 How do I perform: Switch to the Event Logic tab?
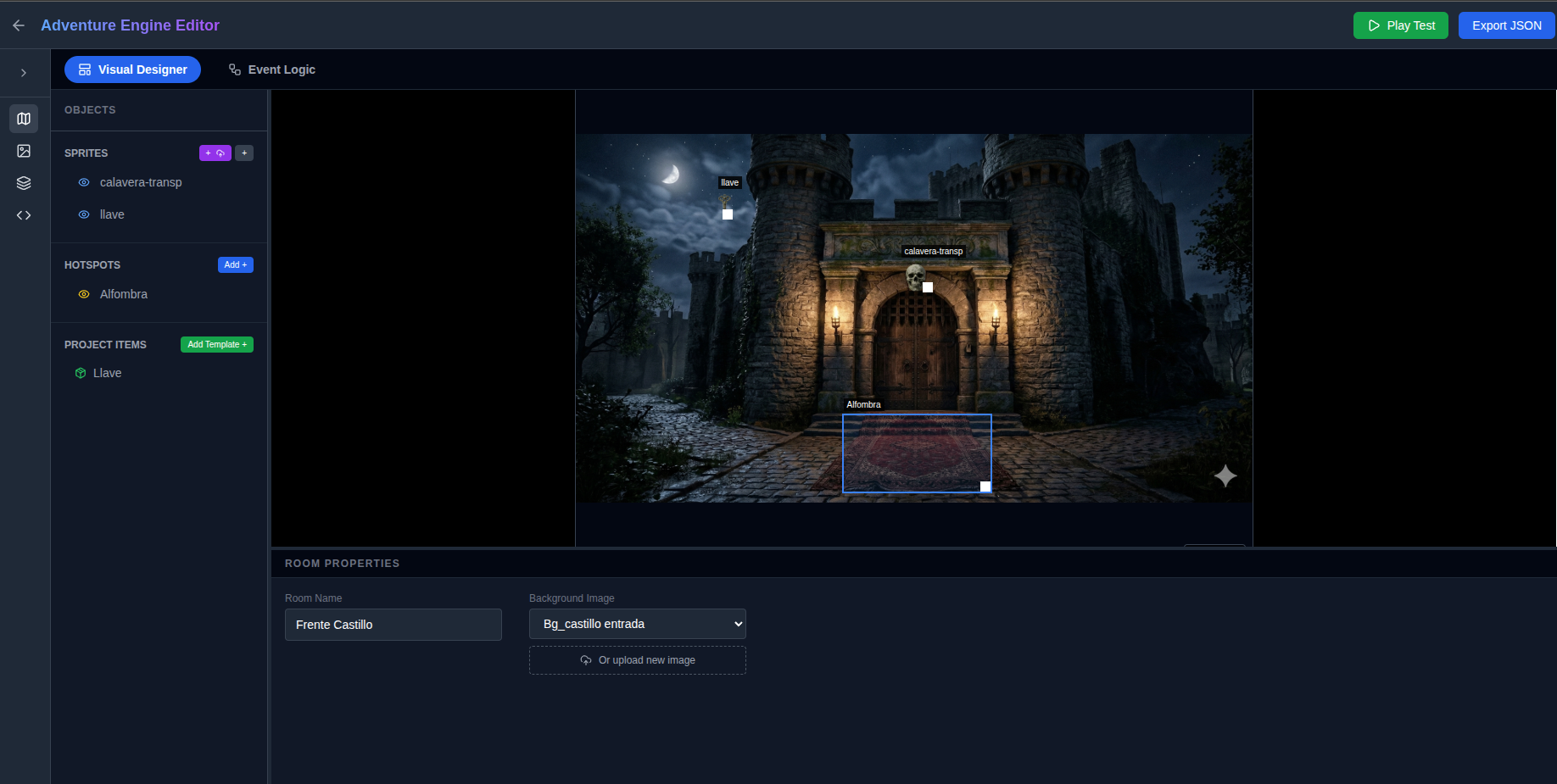tap(271, 70)
